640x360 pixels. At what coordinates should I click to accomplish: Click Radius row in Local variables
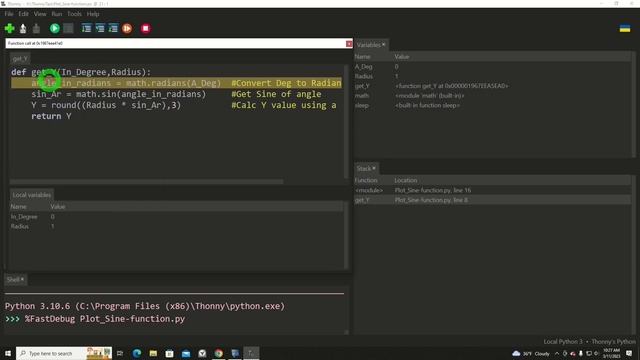[176, 227]
